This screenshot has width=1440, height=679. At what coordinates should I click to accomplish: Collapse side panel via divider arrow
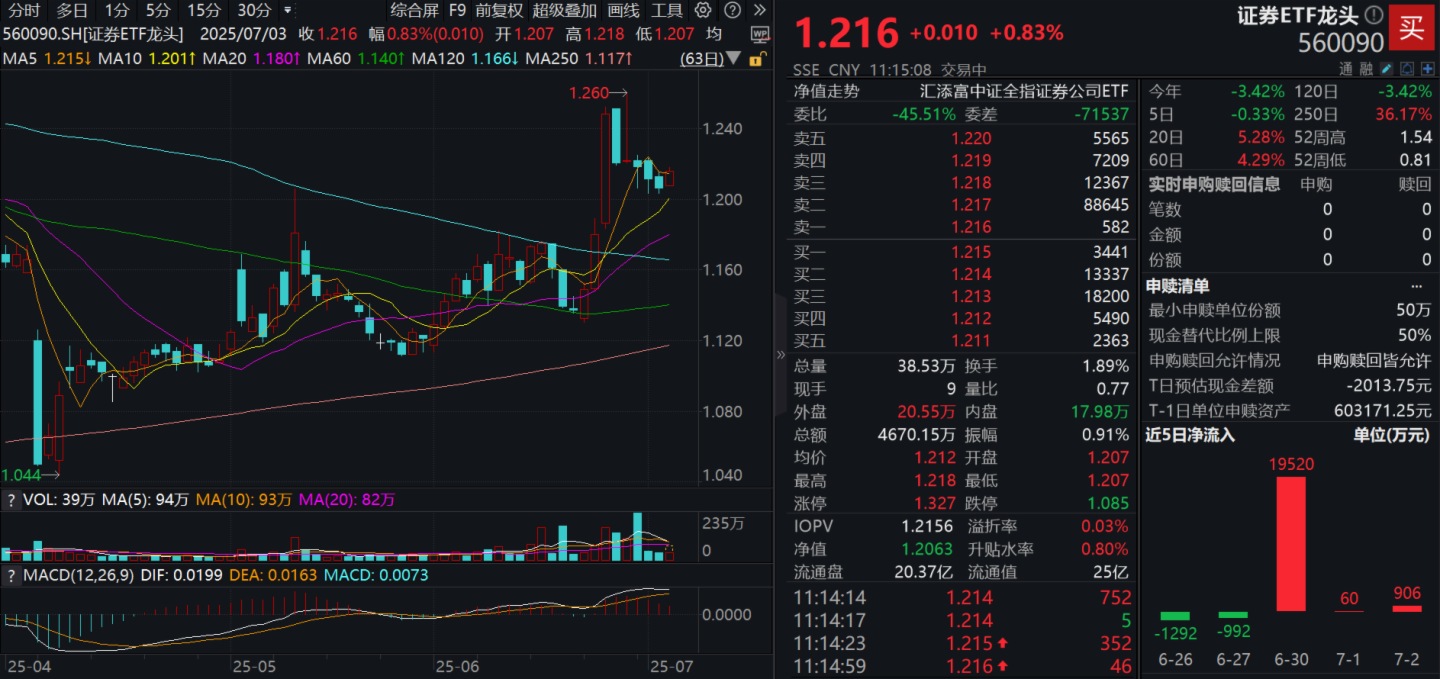pos(781,354)
